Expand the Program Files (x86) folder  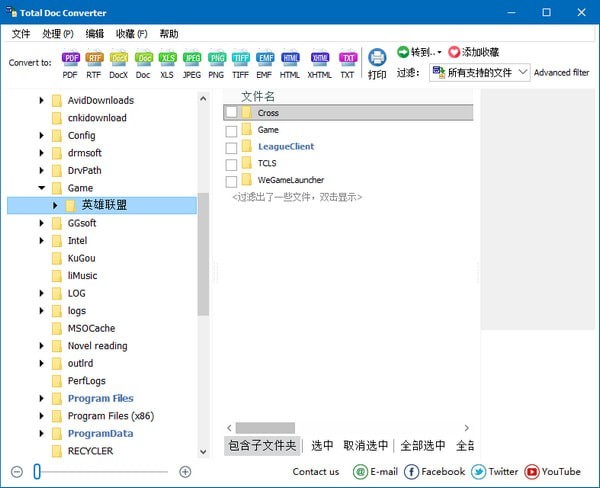tap(42, 416)
